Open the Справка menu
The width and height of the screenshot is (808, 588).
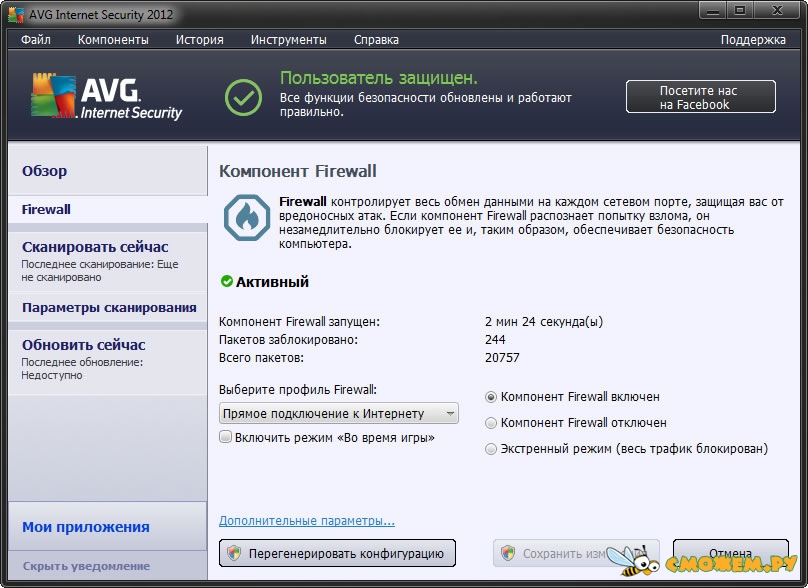coord(376,40)
